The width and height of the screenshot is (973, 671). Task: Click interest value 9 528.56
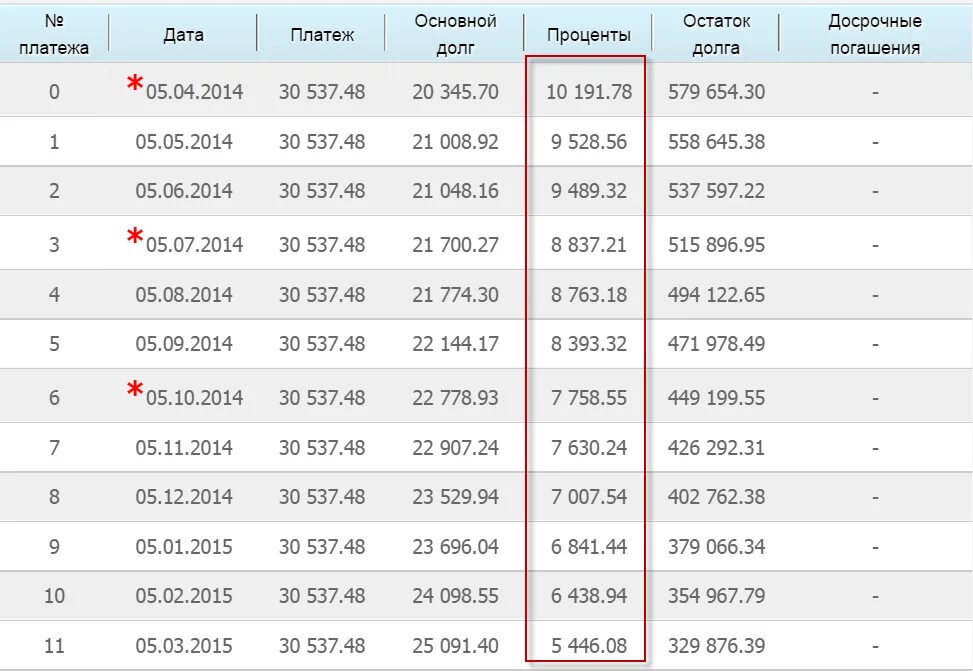tap(589, 142)
